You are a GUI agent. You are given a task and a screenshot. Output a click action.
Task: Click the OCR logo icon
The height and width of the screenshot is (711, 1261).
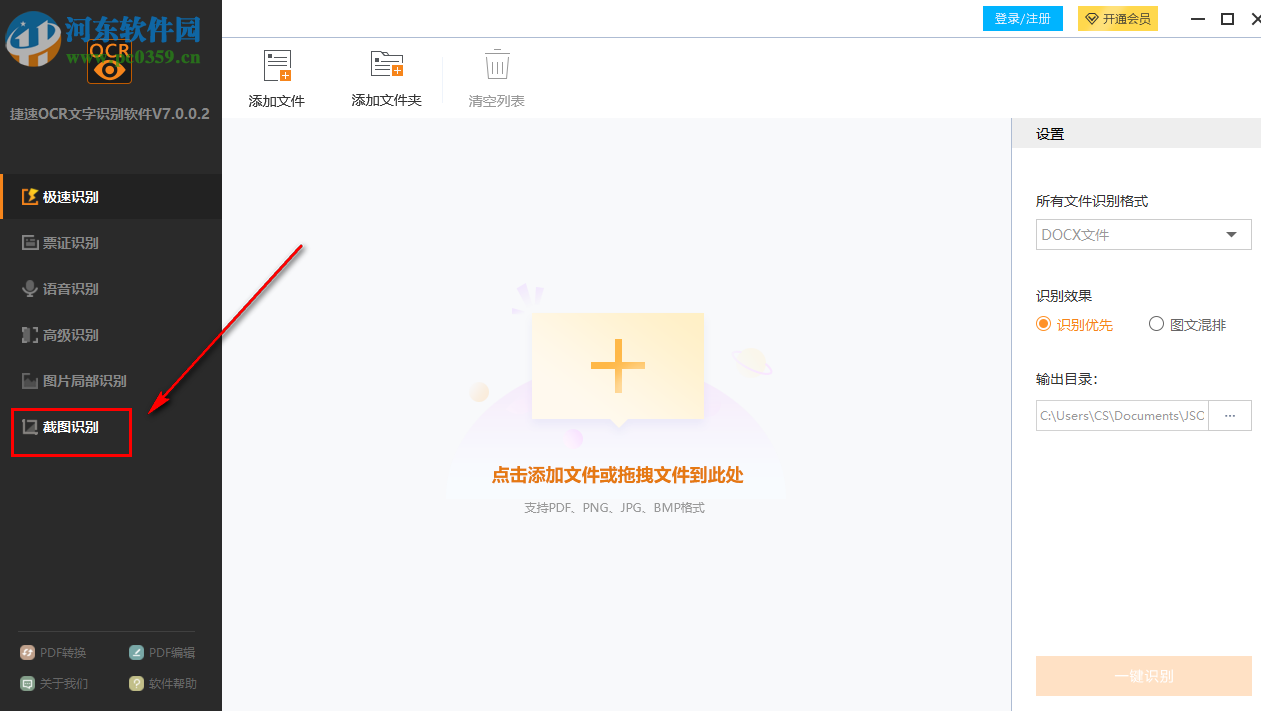tap(109, 62)
